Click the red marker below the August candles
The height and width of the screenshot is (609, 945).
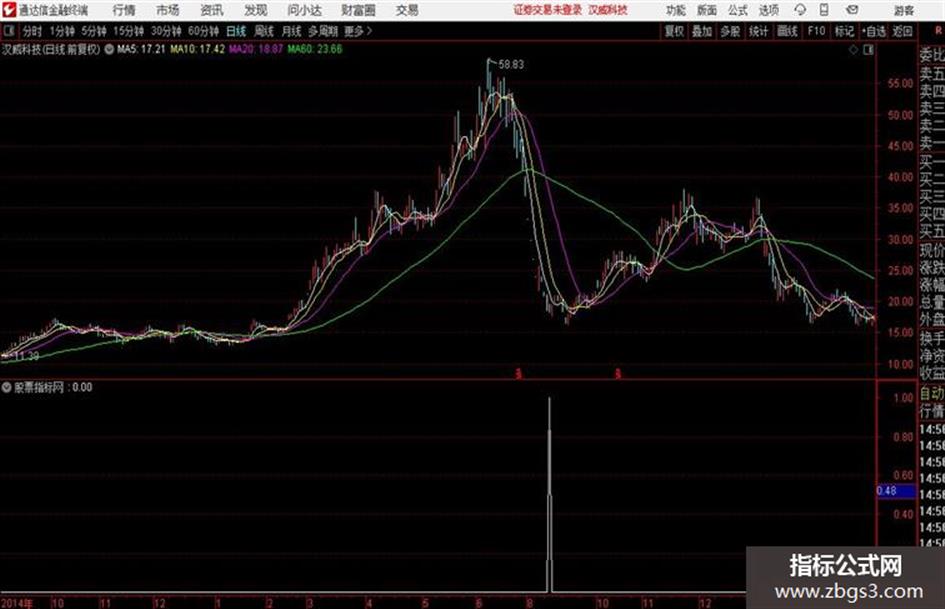[518, 374]
